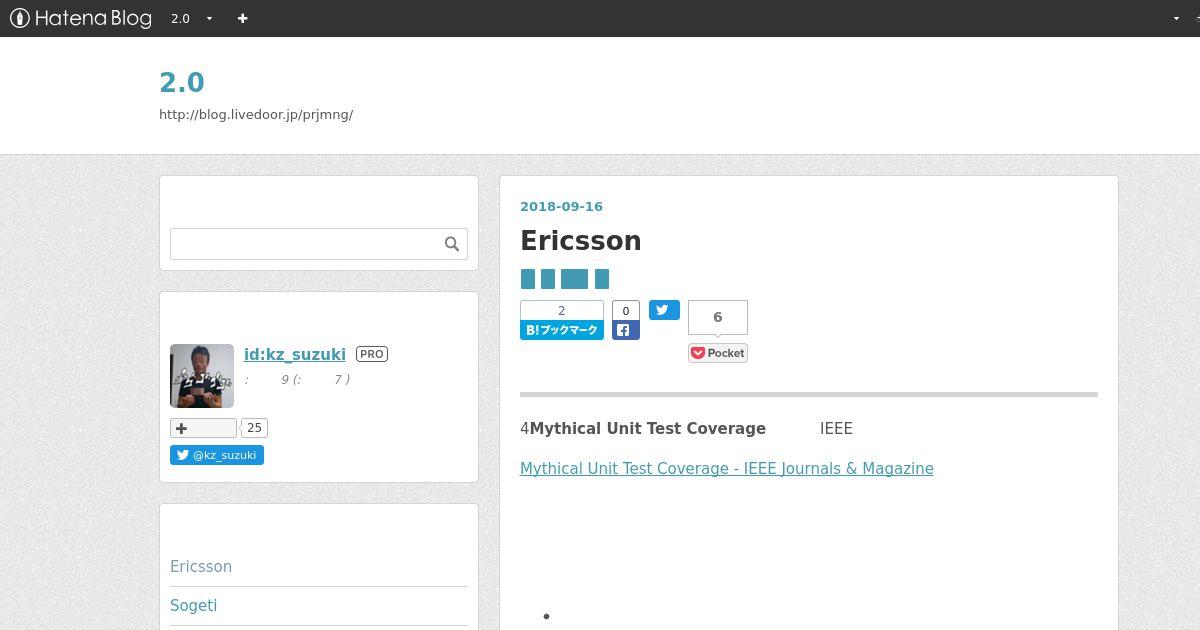Open Mythical Unit Test Coverage IEEE link
The height and width of the screenshot is (630, 1200).
727,468
